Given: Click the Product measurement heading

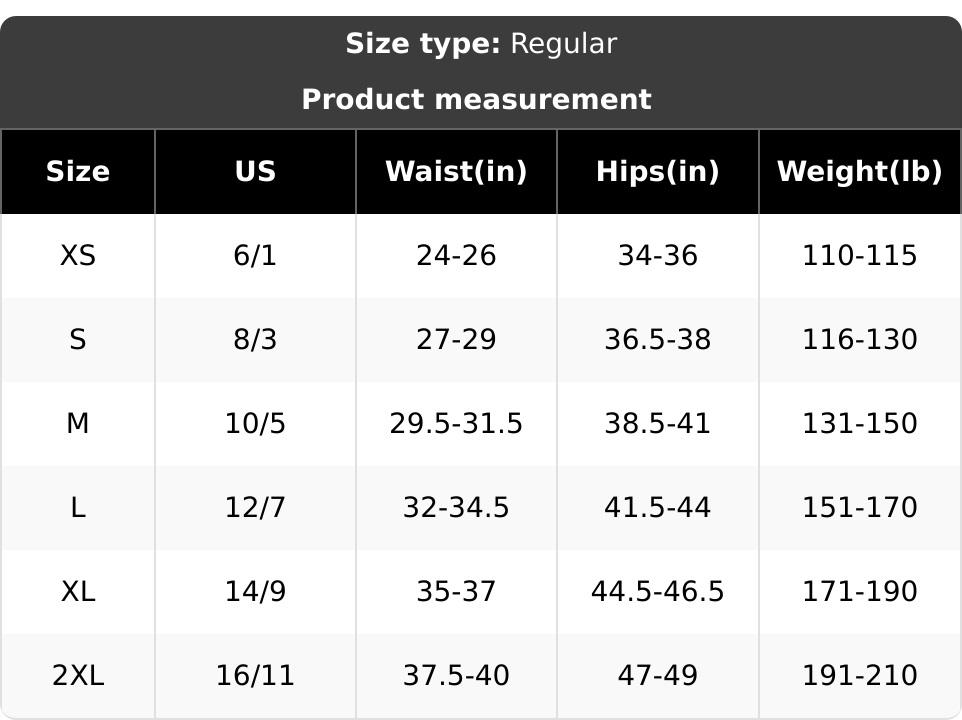Looking at the screenshot, I should pos(476,100).
